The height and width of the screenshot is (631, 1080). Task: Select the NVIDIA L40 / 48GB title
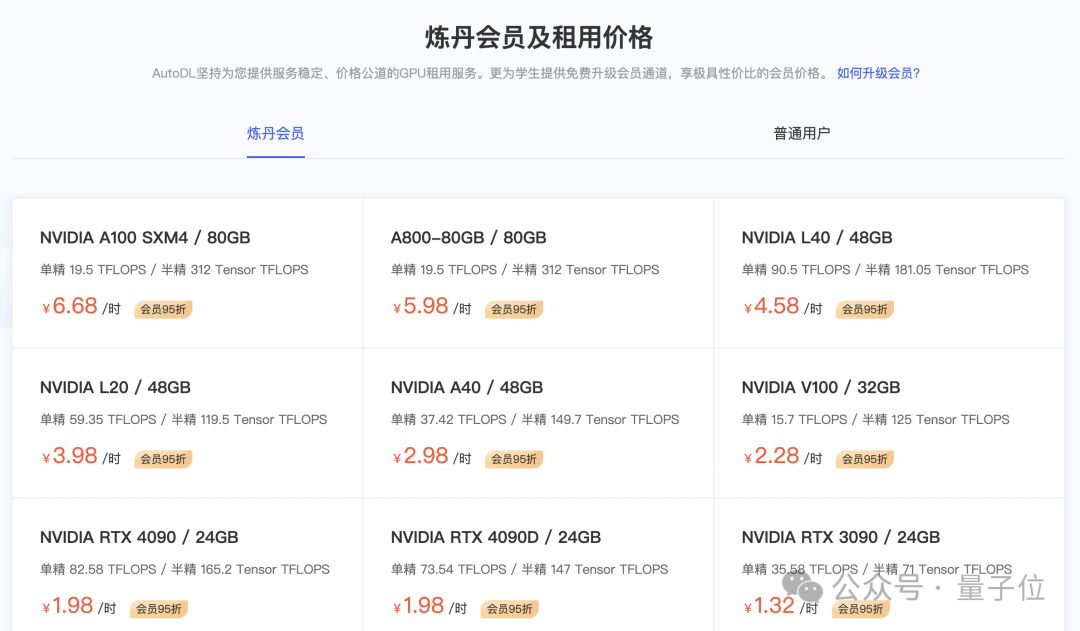(817, 238)
